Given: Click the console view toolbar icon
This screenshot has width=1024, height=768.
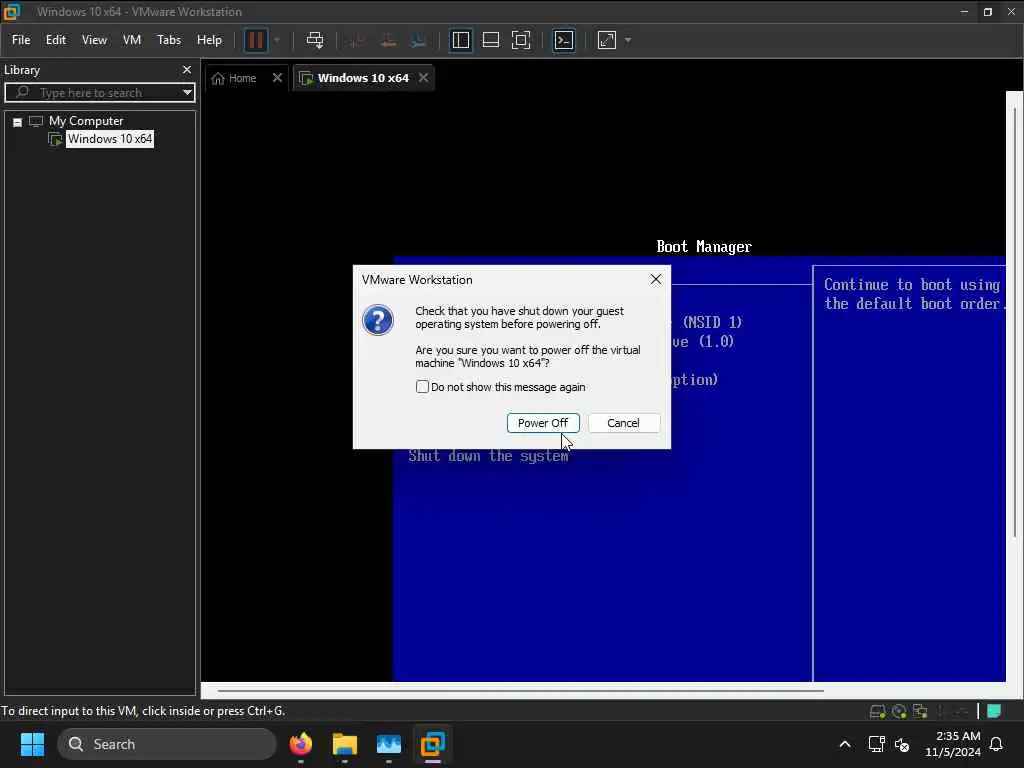Looking at the screenshot, I should [564, 40].
